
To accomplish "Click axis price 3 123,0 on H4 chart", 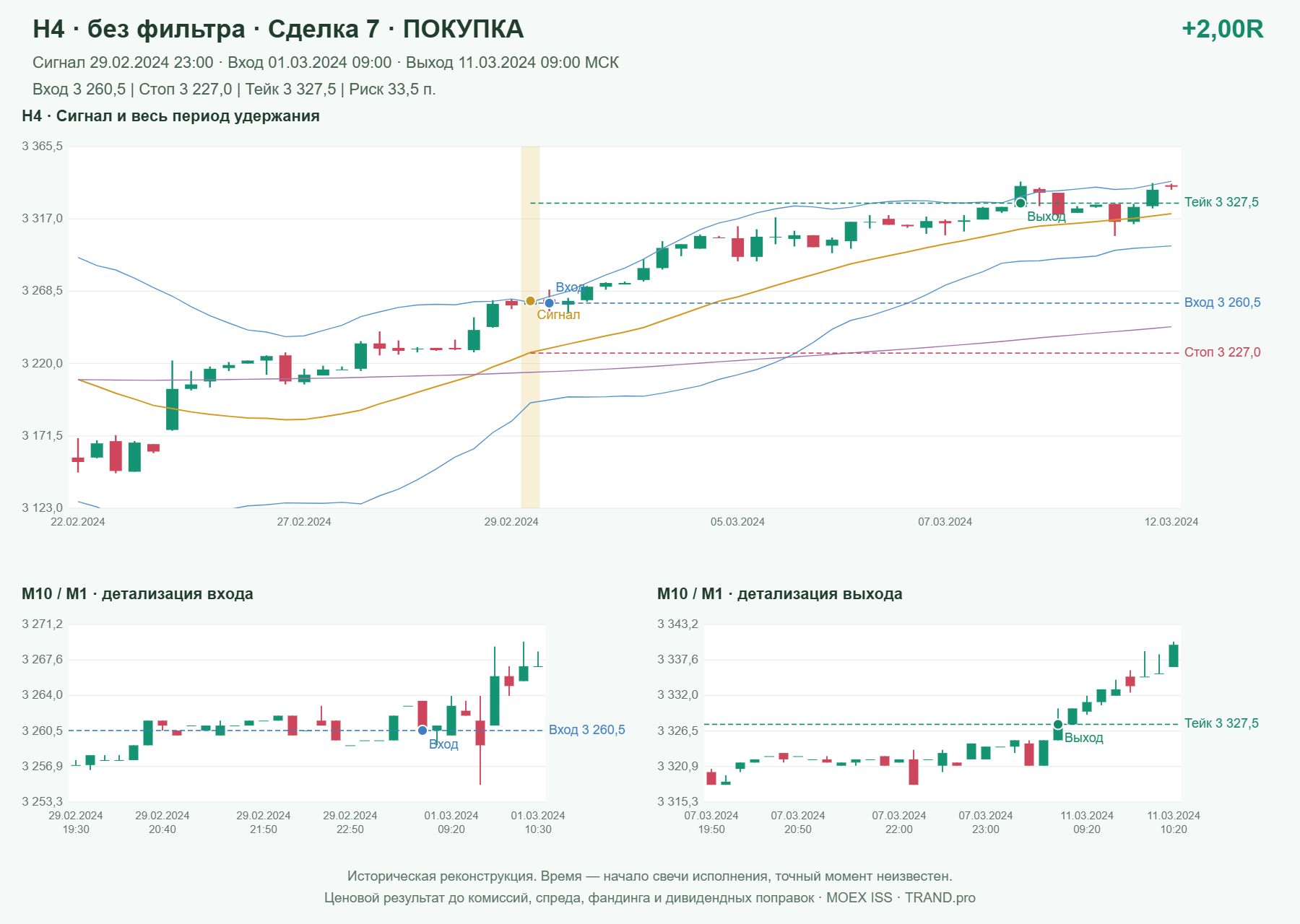I will (x=43, y=508).
